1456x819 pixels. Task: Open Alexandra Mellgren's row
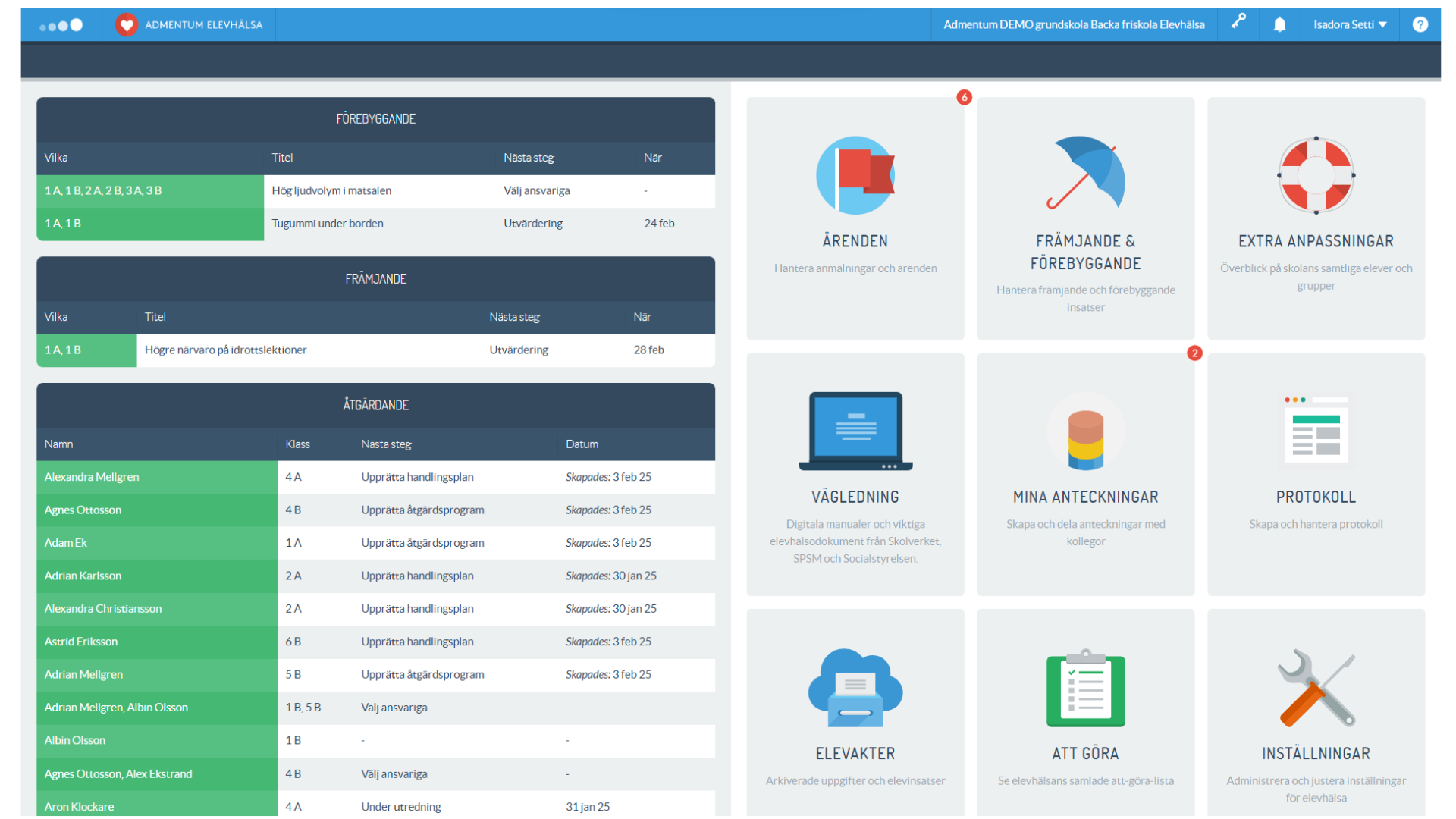click(x=92, y=477)
